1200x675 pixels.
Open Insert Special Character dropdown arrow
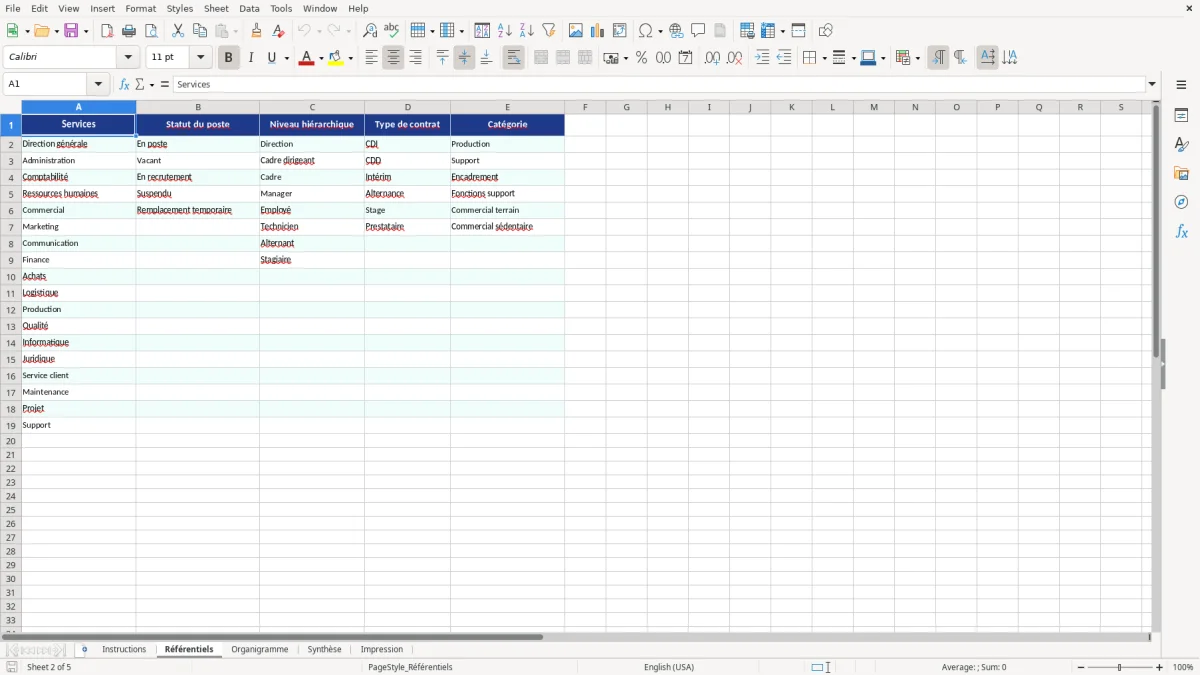tap(661, 31)
